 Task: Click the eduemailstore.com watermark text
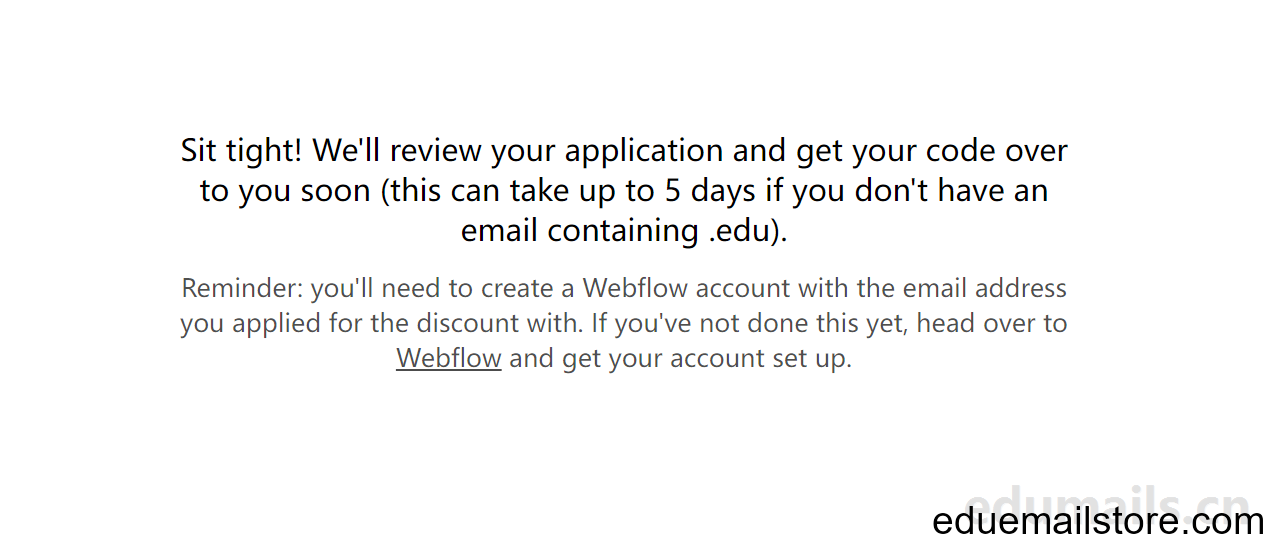pos(1098,521)
